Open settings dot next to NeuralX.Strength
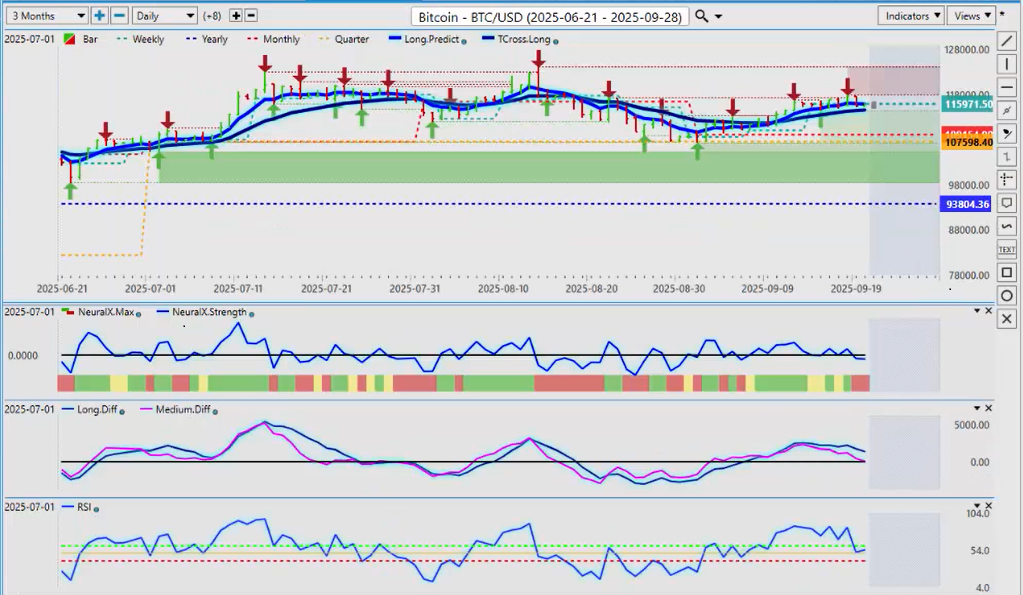 (x=252, y=314)
